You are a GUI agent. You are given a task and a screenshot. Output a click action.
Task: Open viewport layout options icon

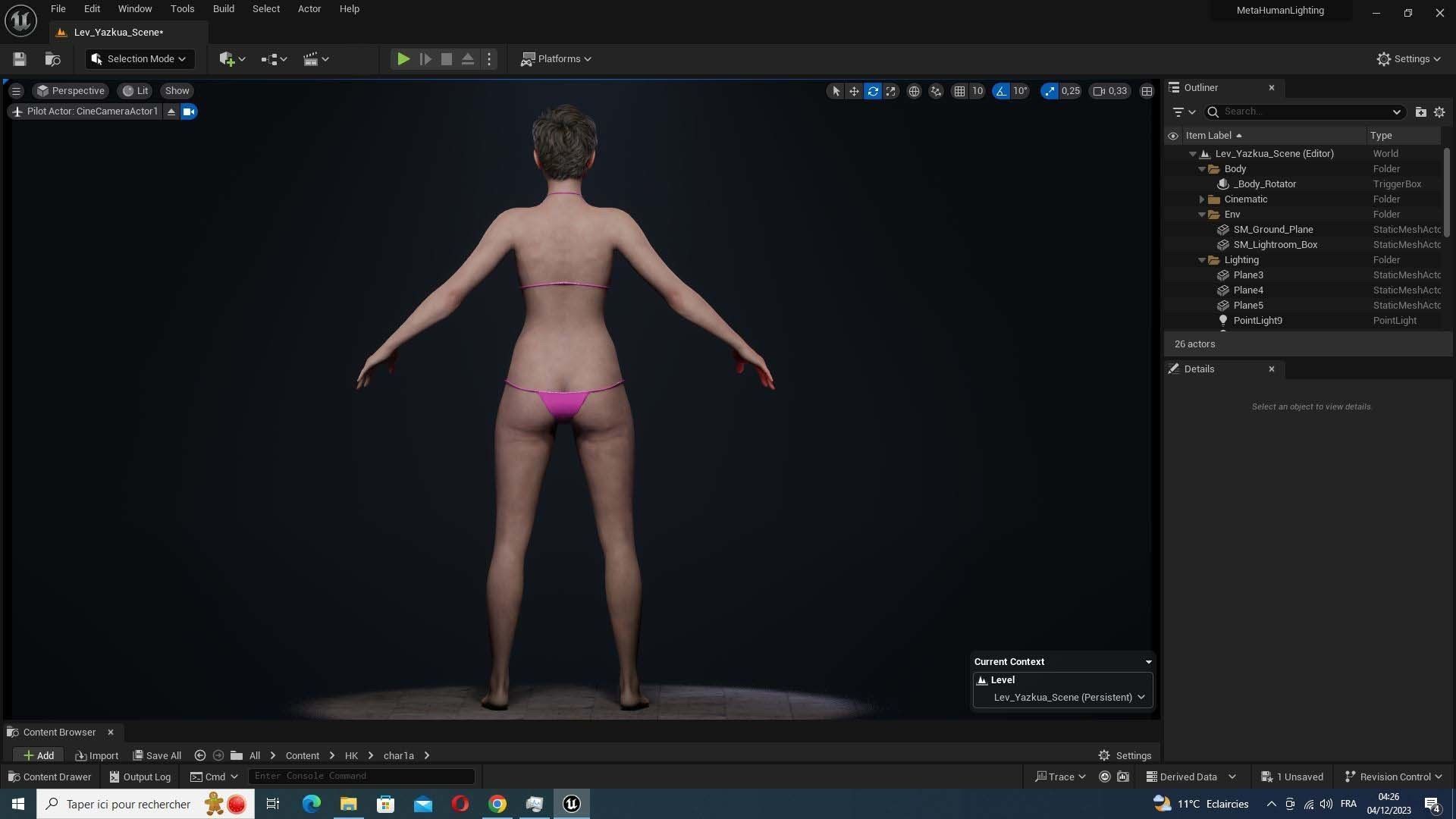tap(1147, 91)
